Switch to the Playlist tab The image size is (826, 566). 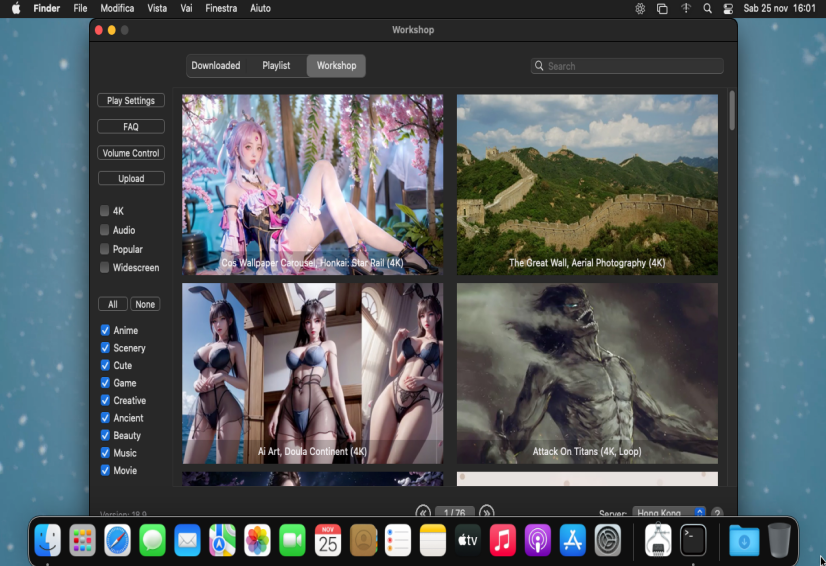pos(276,66)
